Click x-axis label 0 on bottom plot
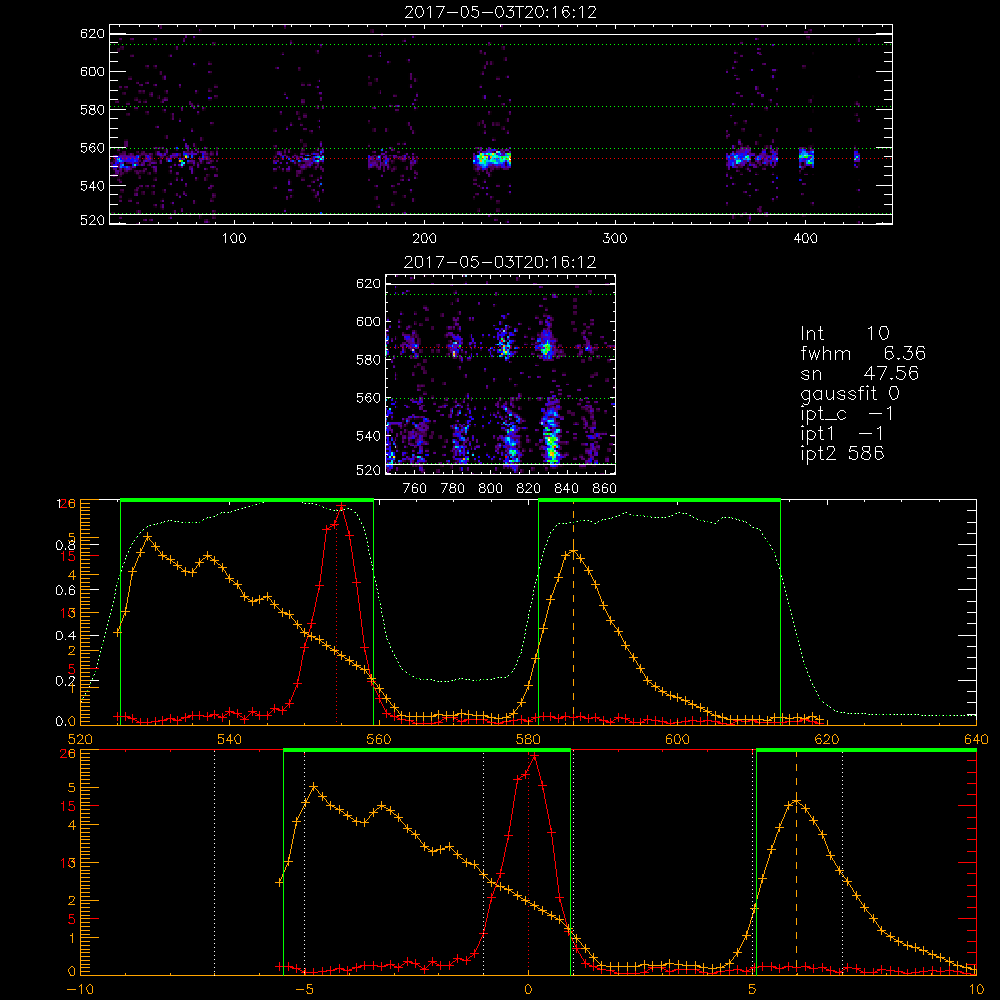1000x1000 pixels. coord(528,989)
